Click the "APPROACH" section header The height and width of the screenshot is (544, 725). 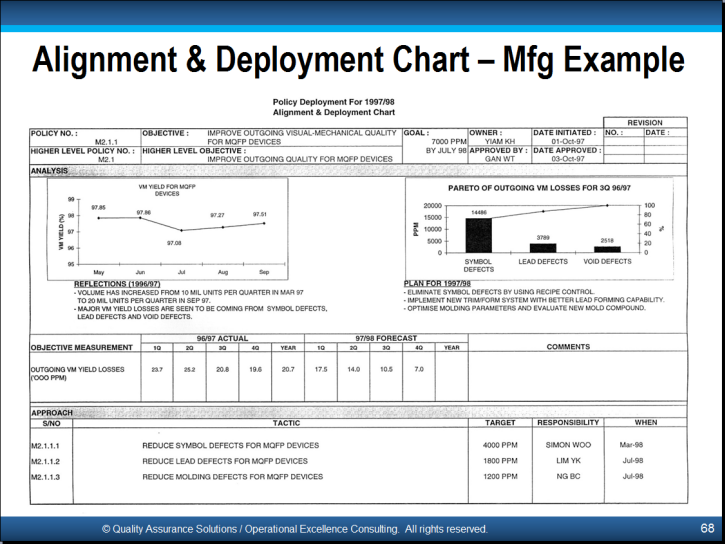(52, 413)
